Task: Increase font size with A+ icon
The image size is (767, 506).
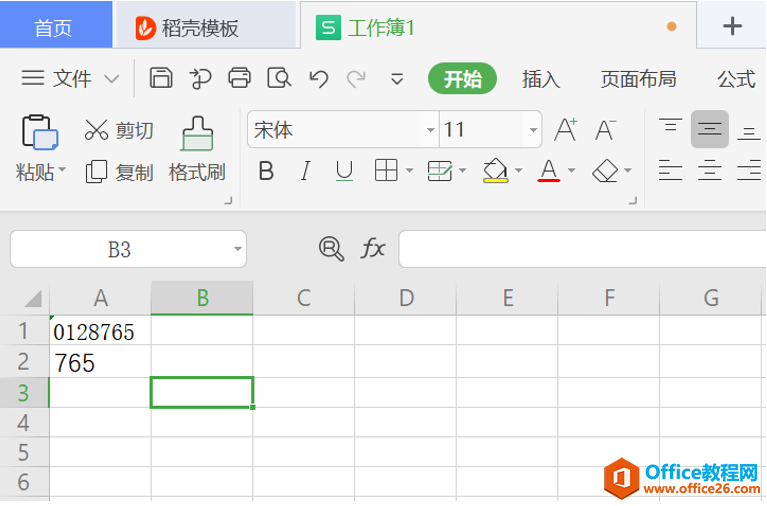Action: tap(566, 130)
